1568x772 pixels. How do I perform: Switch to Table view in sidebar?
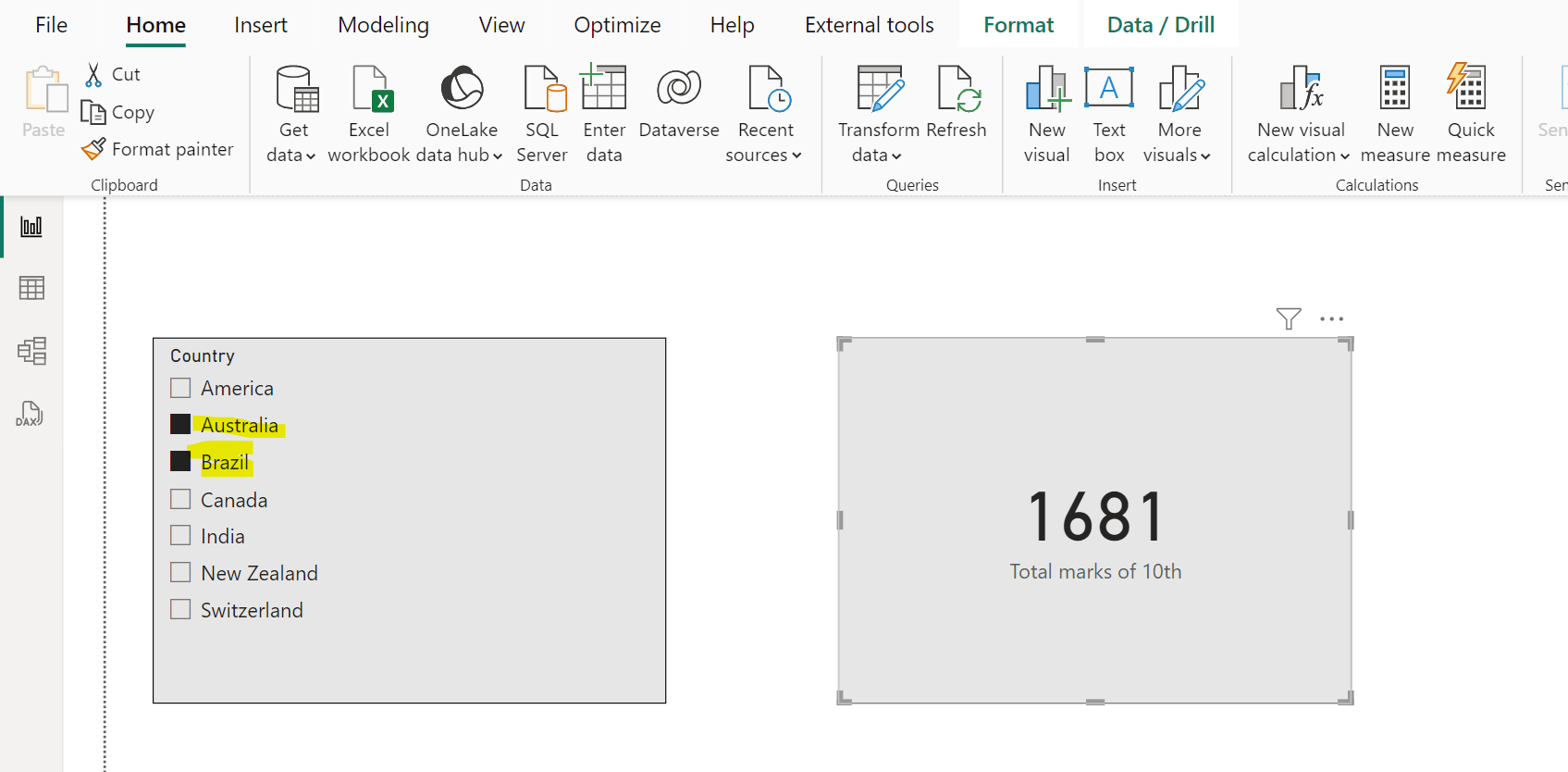click(31, 289)
